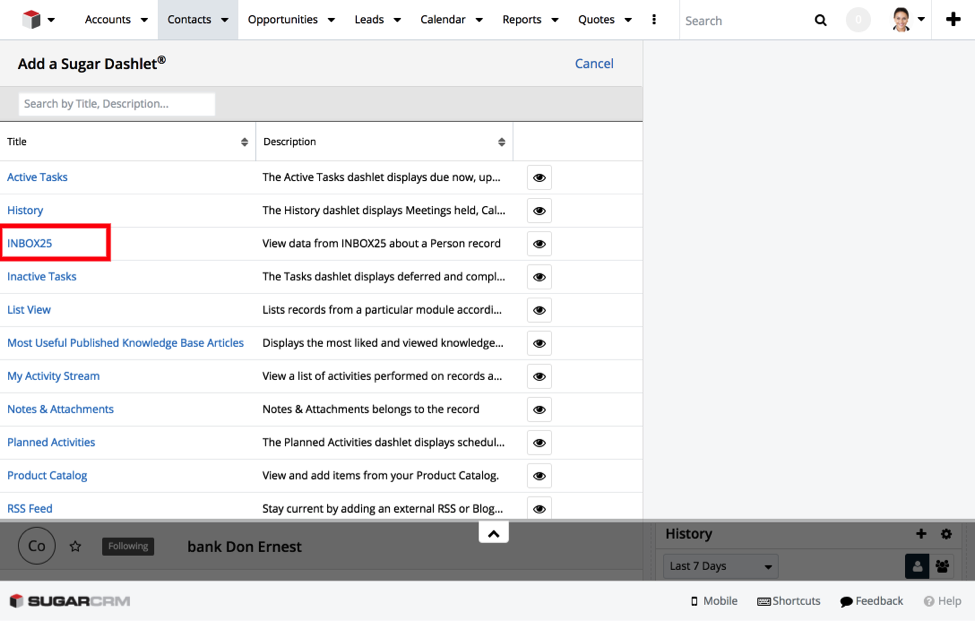The height and width of the screenshot is (621, 975).
Task: Select the My Activity Stream link
Action: pyautogui.click(x=53, y=376)
